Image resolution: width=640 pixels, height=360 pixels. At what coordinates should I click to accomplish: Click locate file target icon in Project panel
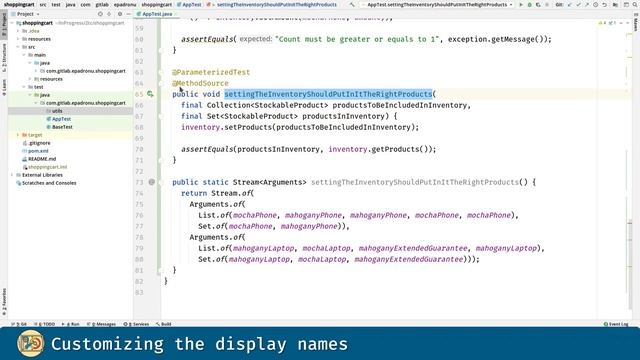click(100, 14)
